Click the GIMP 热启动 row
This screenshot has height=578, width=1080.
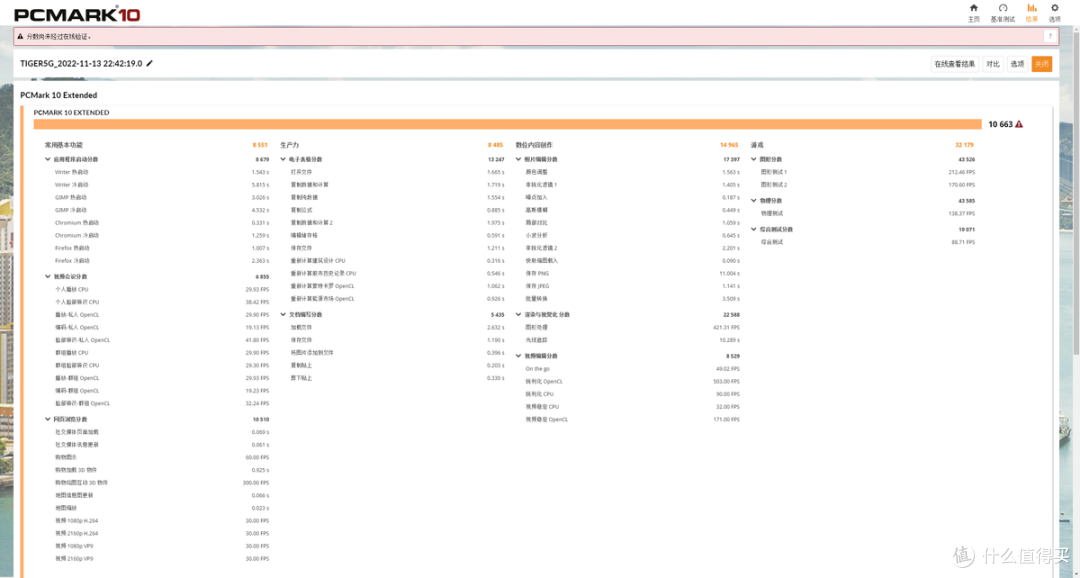(x=162, y=197)
